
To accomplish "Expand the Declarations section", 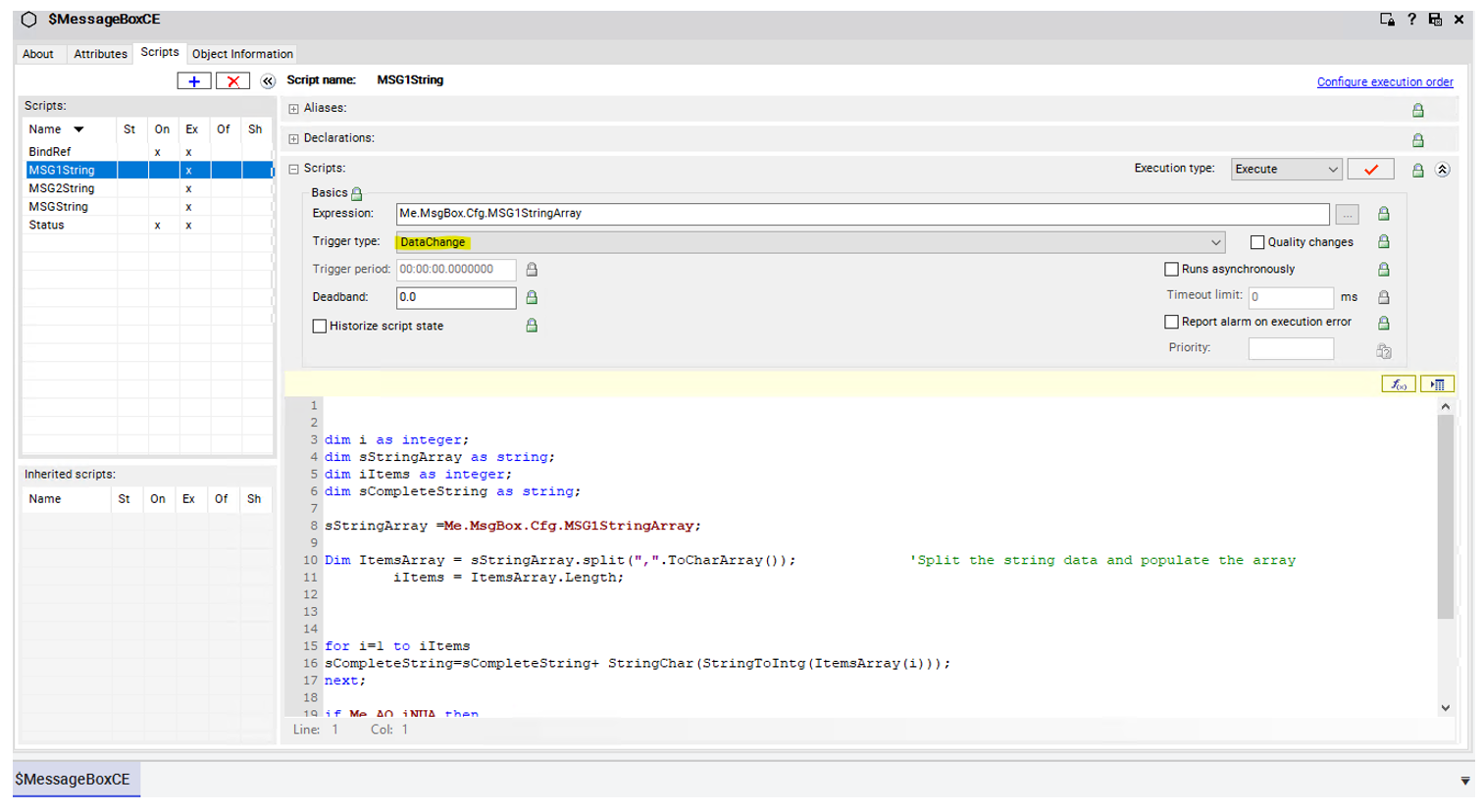I will point(293,139).
